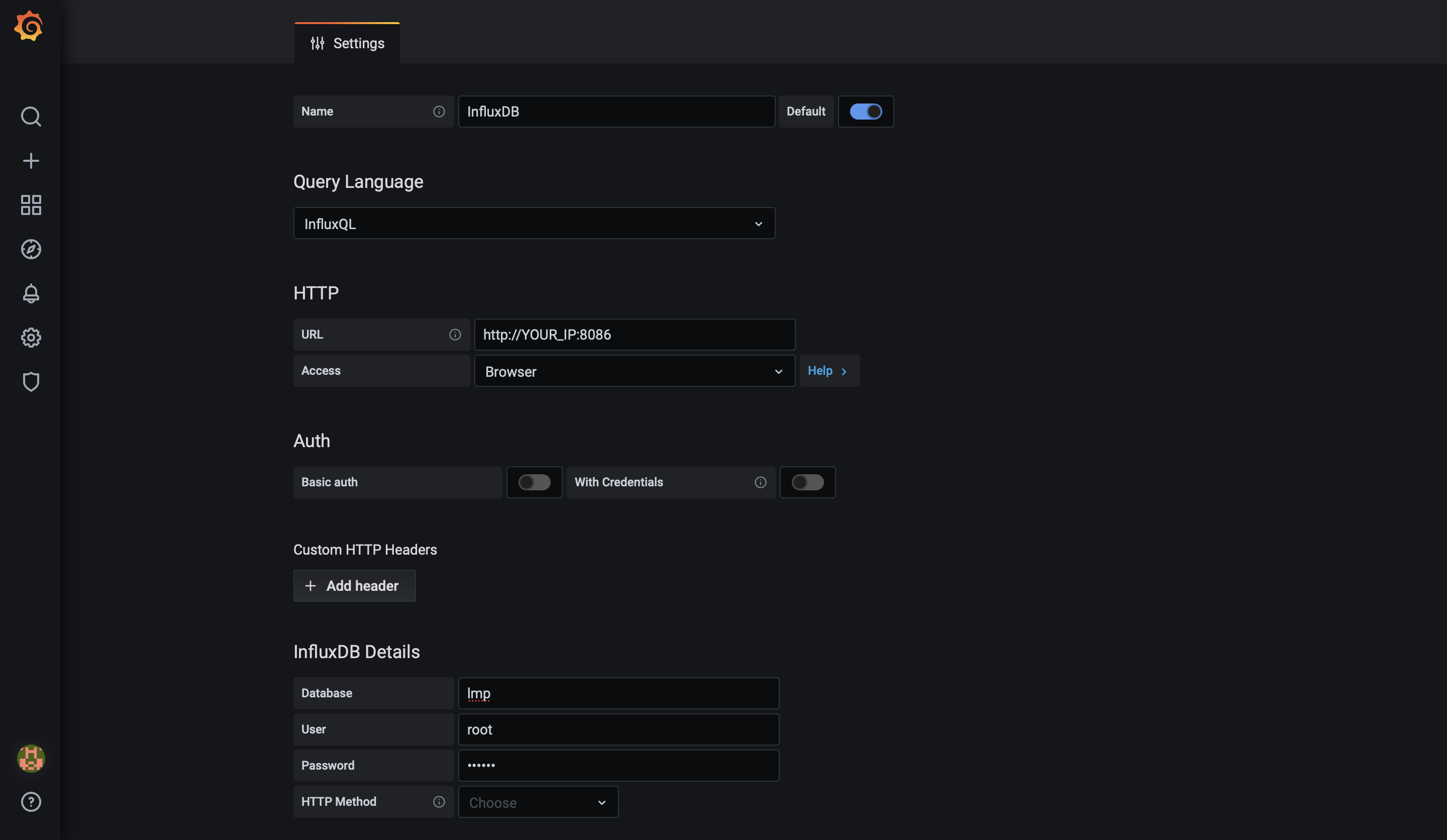Turn on With Credentials toggle
Screen dimensions: 1447x840
(807, 482)
